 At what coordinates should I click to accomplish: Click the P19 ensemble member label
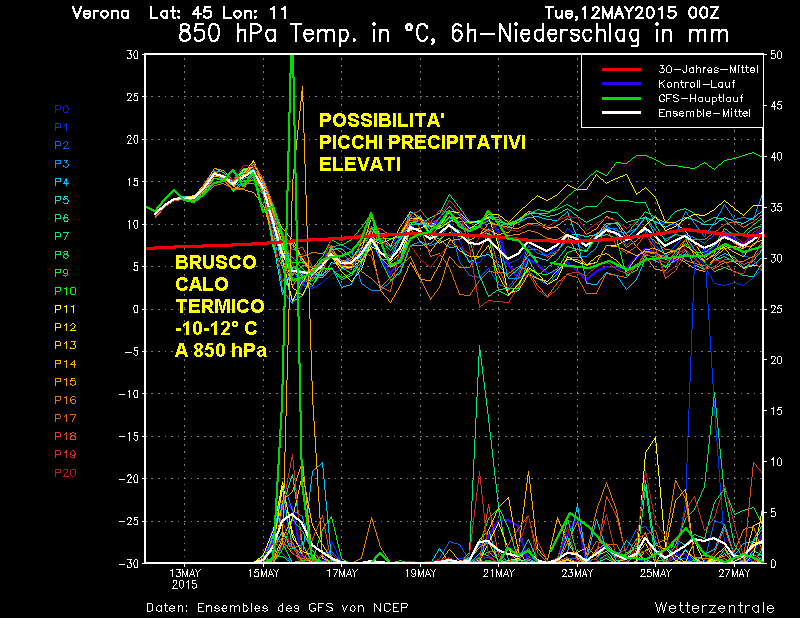pyautogui.click(x=65, y=454)
